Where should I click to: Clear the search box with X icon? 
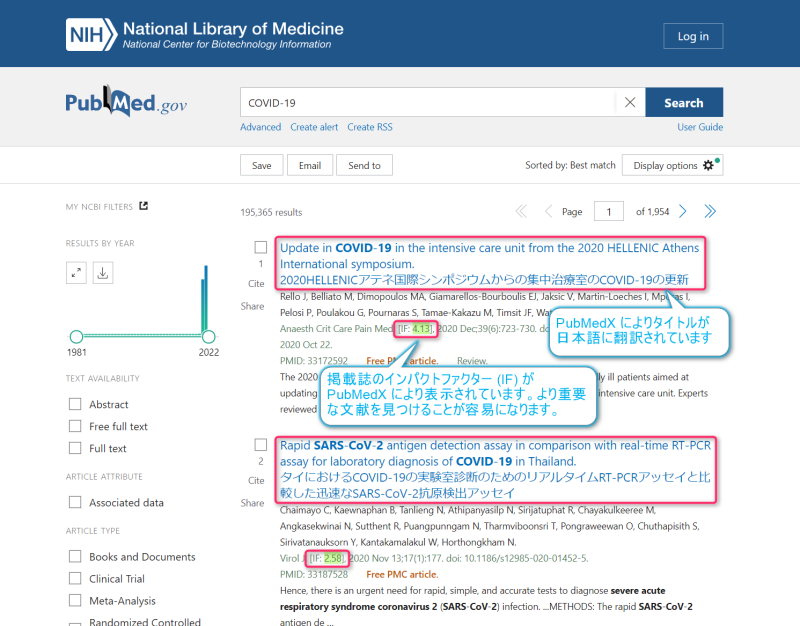[630, 103]
